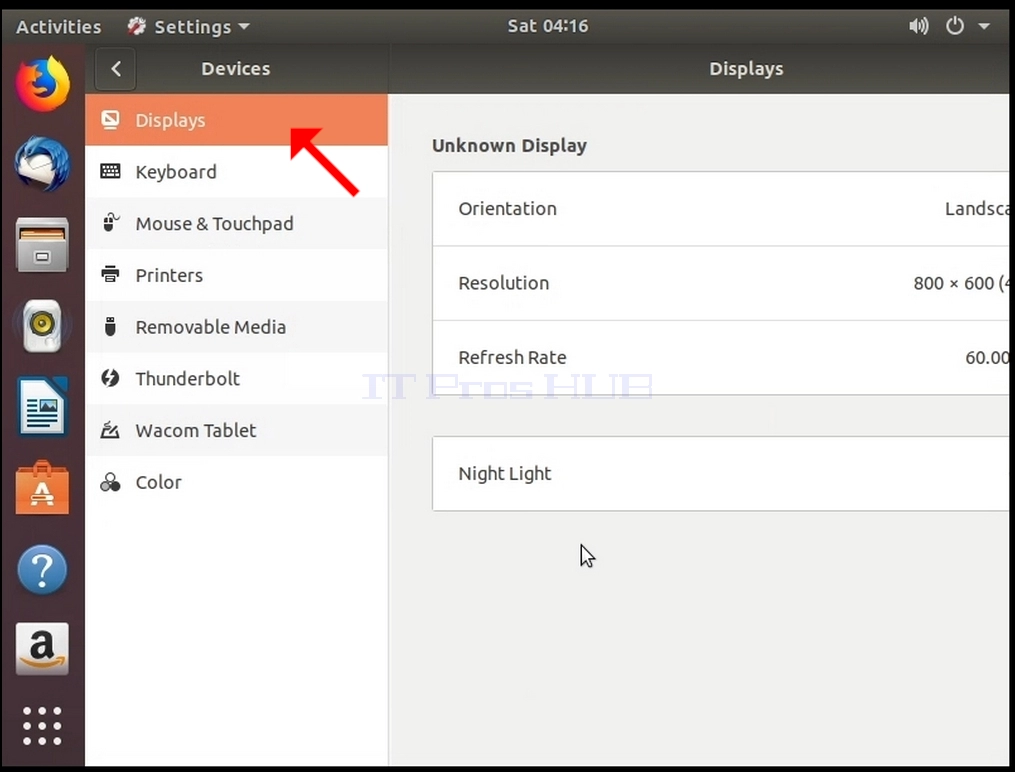This screenshot has width=1015, height=772.
Task: Select Printers in the Devices list
Action: (x=236, y=275)
